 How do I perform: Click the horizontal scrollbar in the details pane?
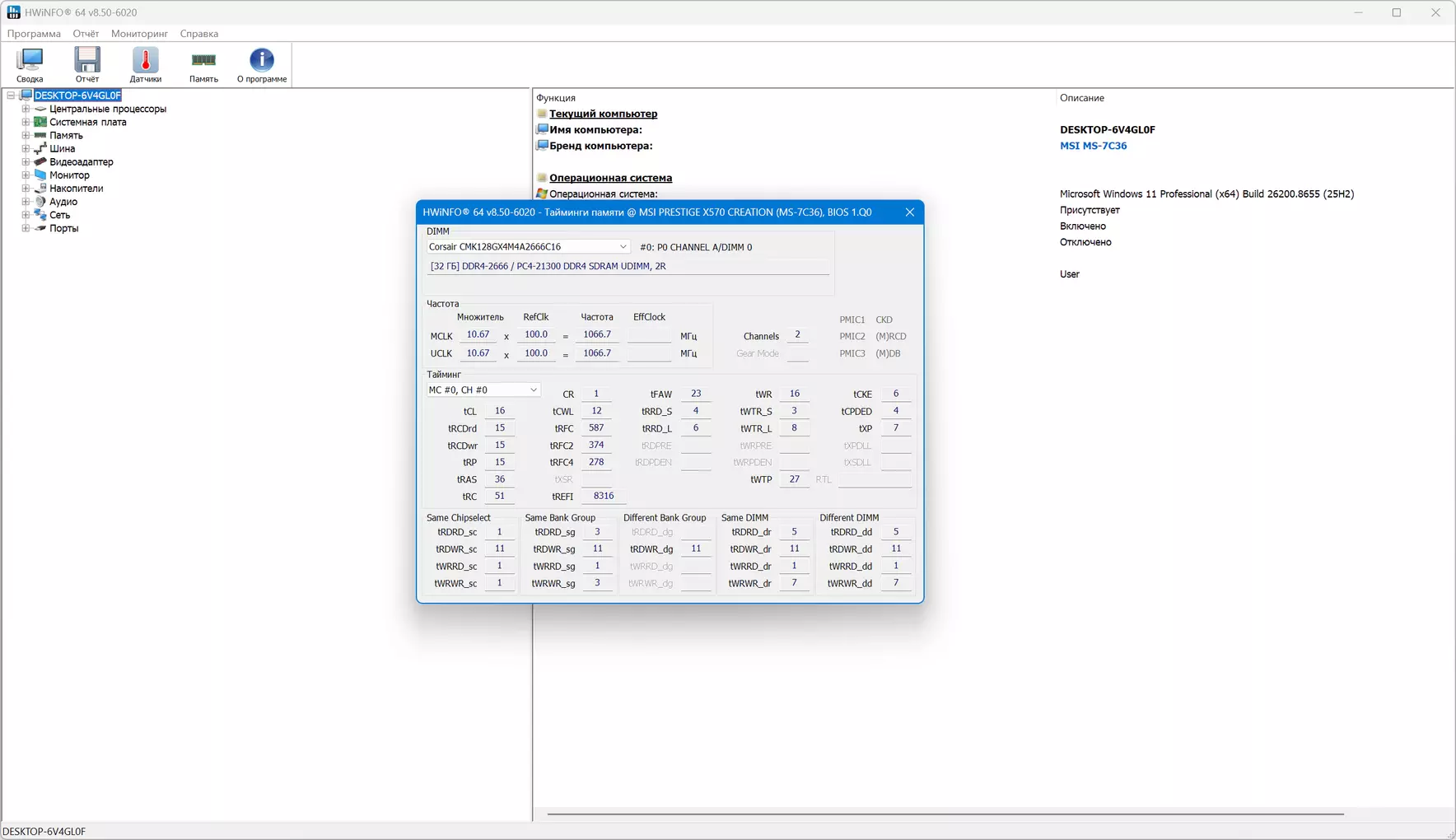945,814
